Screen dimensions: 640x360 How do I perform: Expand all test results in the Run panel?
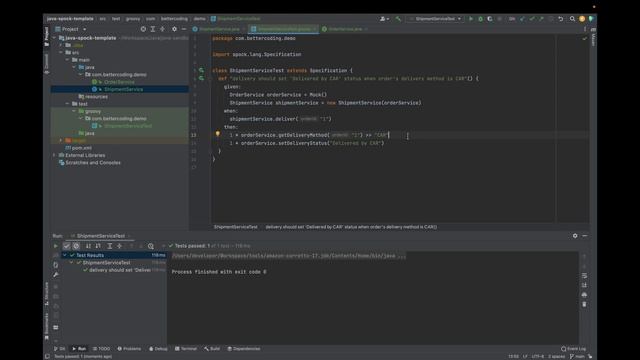[x=110, y=246]
